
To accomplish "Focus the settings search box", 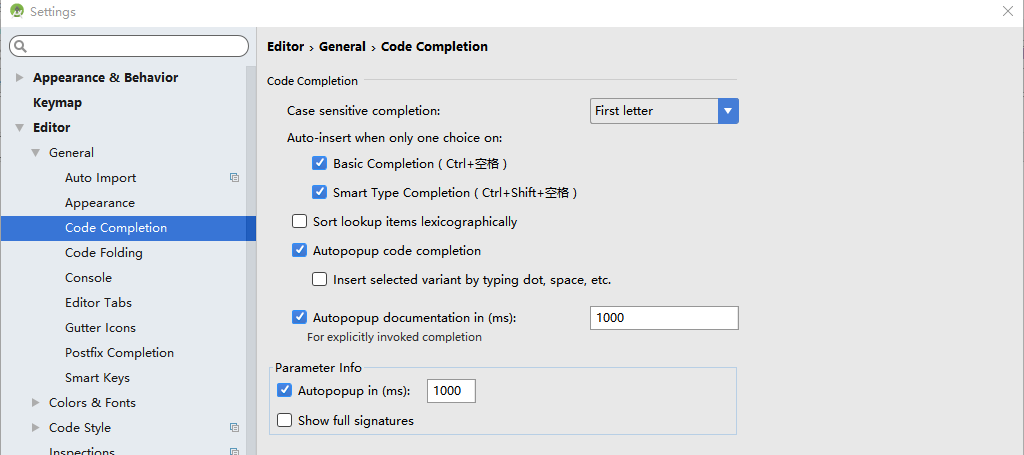I will [x=129, y=46].
